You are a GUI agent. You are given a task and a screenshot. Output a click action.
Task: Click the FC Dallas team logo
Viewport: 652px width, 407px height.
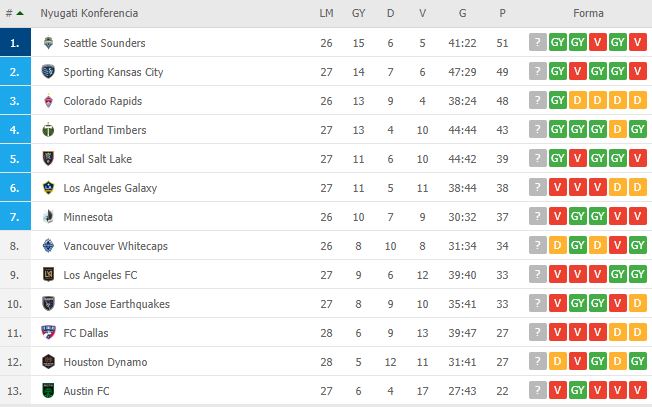(x=48, y=333)
